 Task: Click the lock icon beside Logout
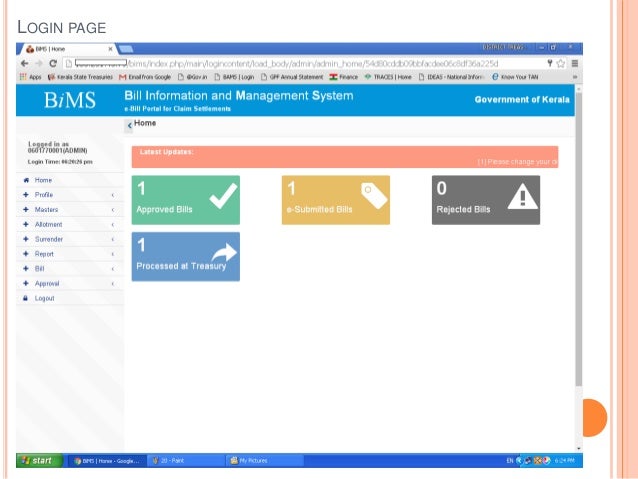(x=26, y=298)
